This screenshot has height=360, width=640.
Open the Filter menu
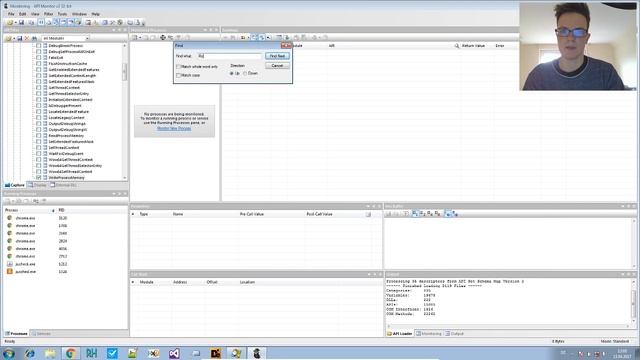pos(48,14)
